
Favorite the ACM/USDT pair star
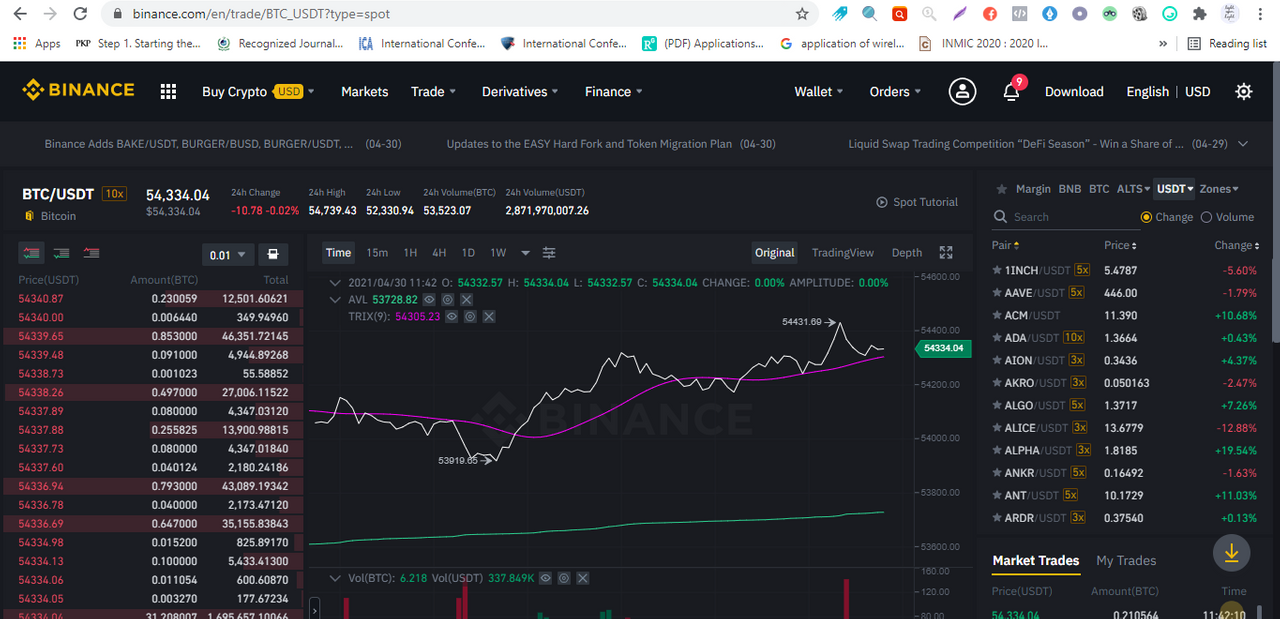[x=997, y=315]
